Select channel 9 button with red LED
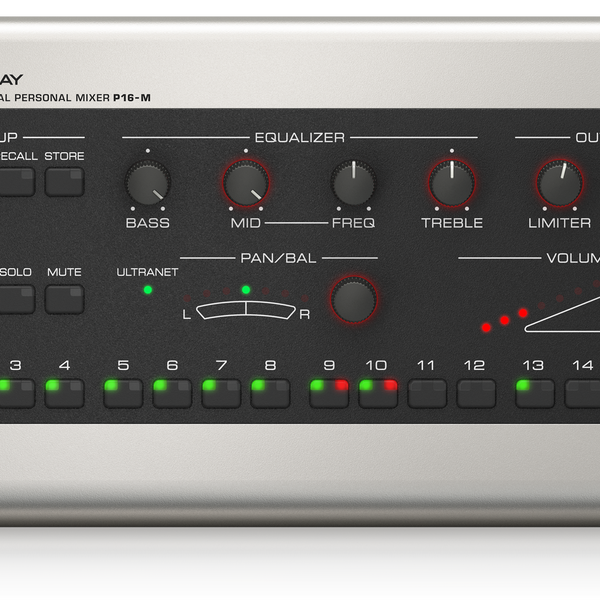The height and width of the screenshot is (600, 600). pyautogui.click(x=329, y=393)
